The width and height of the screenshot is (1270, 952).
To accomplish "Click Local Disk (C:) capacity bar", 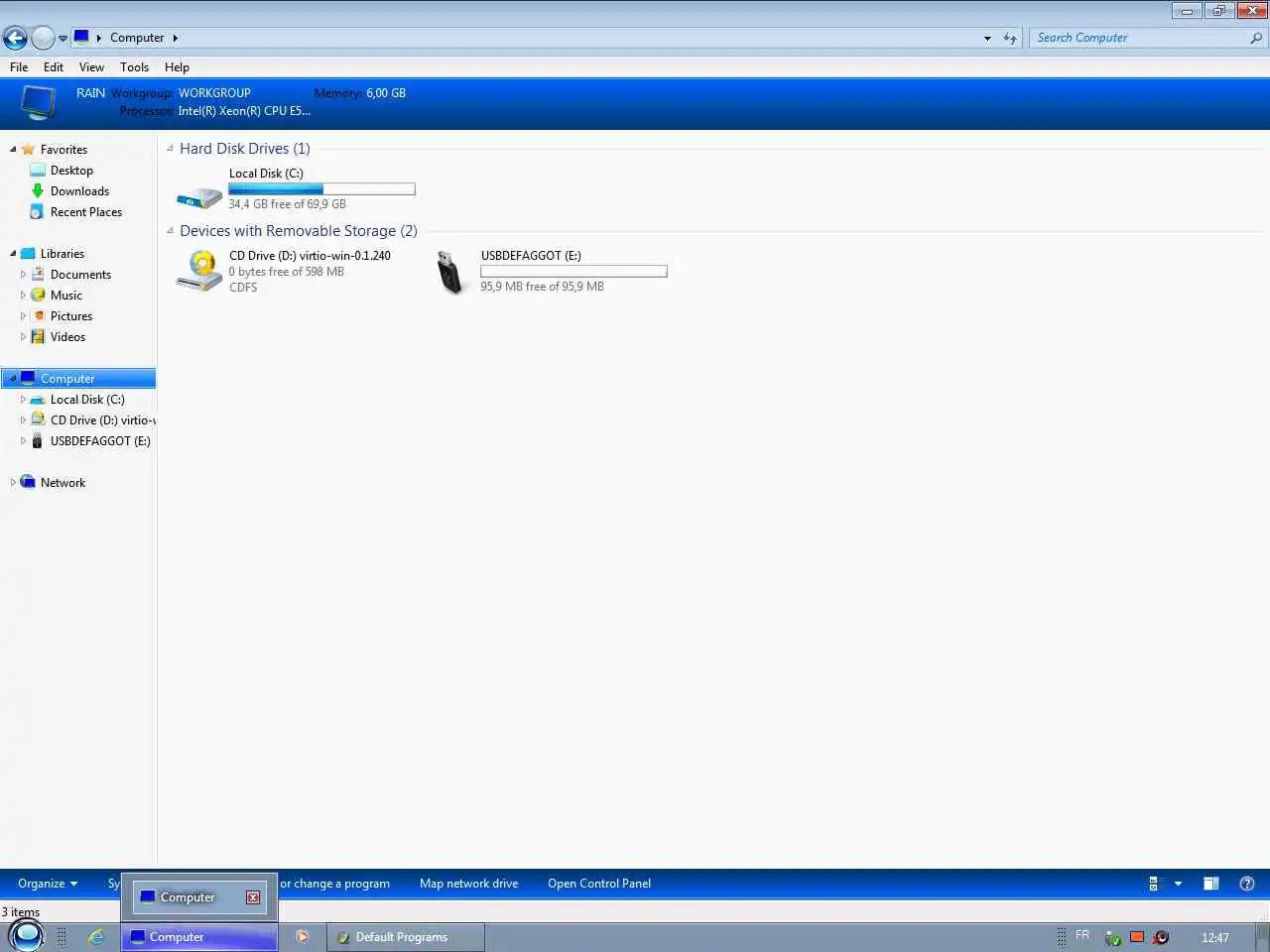I will 321,188.
